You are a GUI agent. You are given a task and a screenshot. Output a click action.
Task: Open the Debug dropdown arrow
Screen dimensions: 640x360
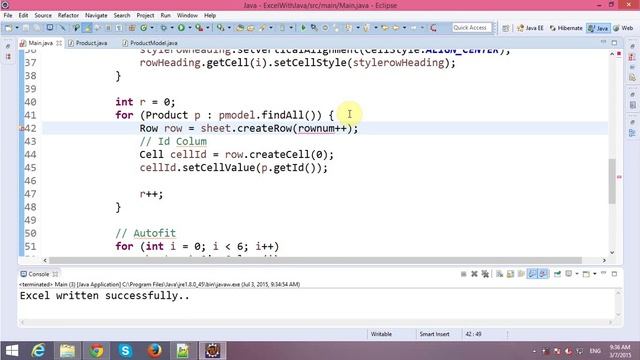coord(172,28)
